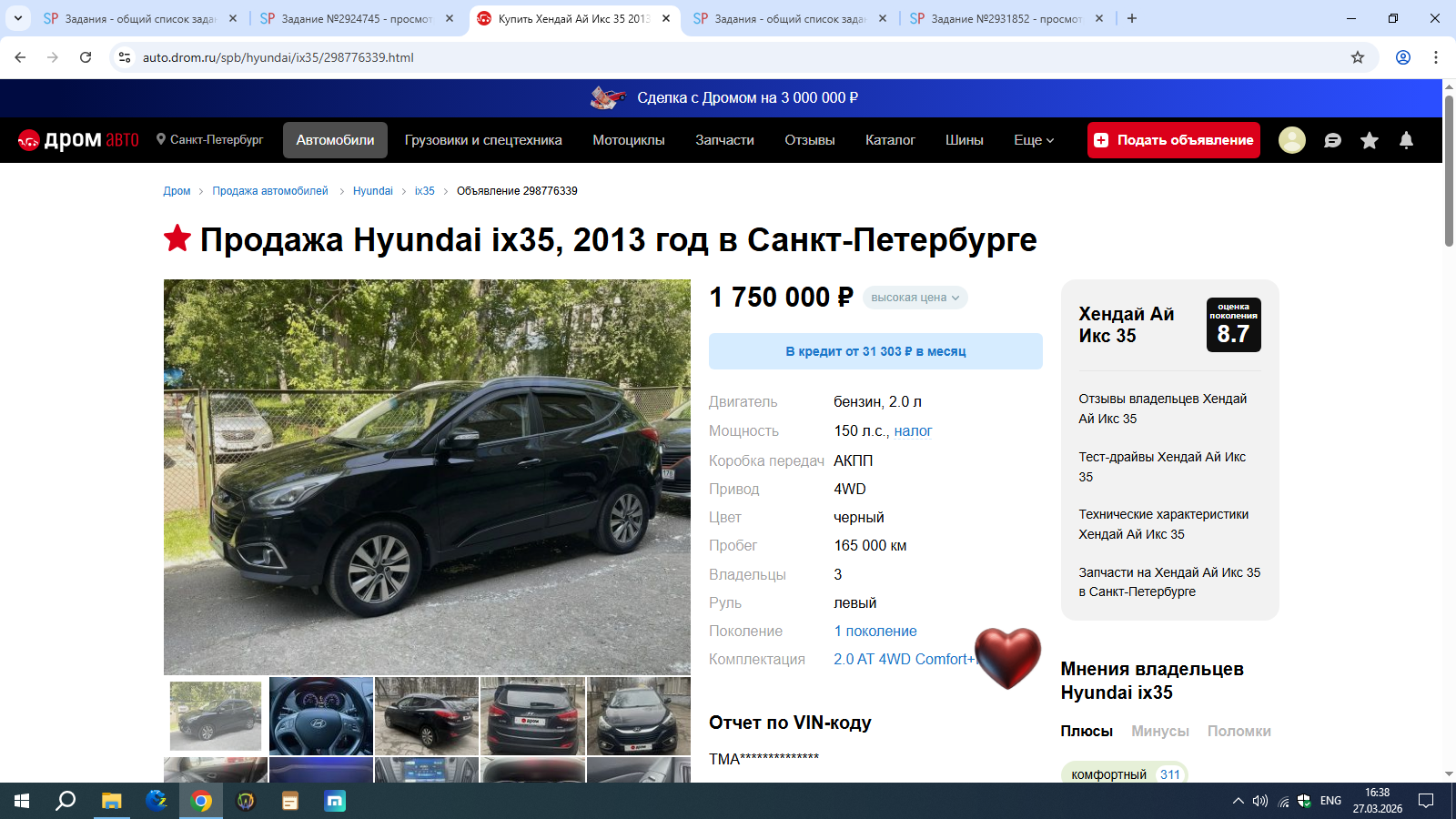
Task: Show hidden system tray icons
Action: (x=1238, y=801)
